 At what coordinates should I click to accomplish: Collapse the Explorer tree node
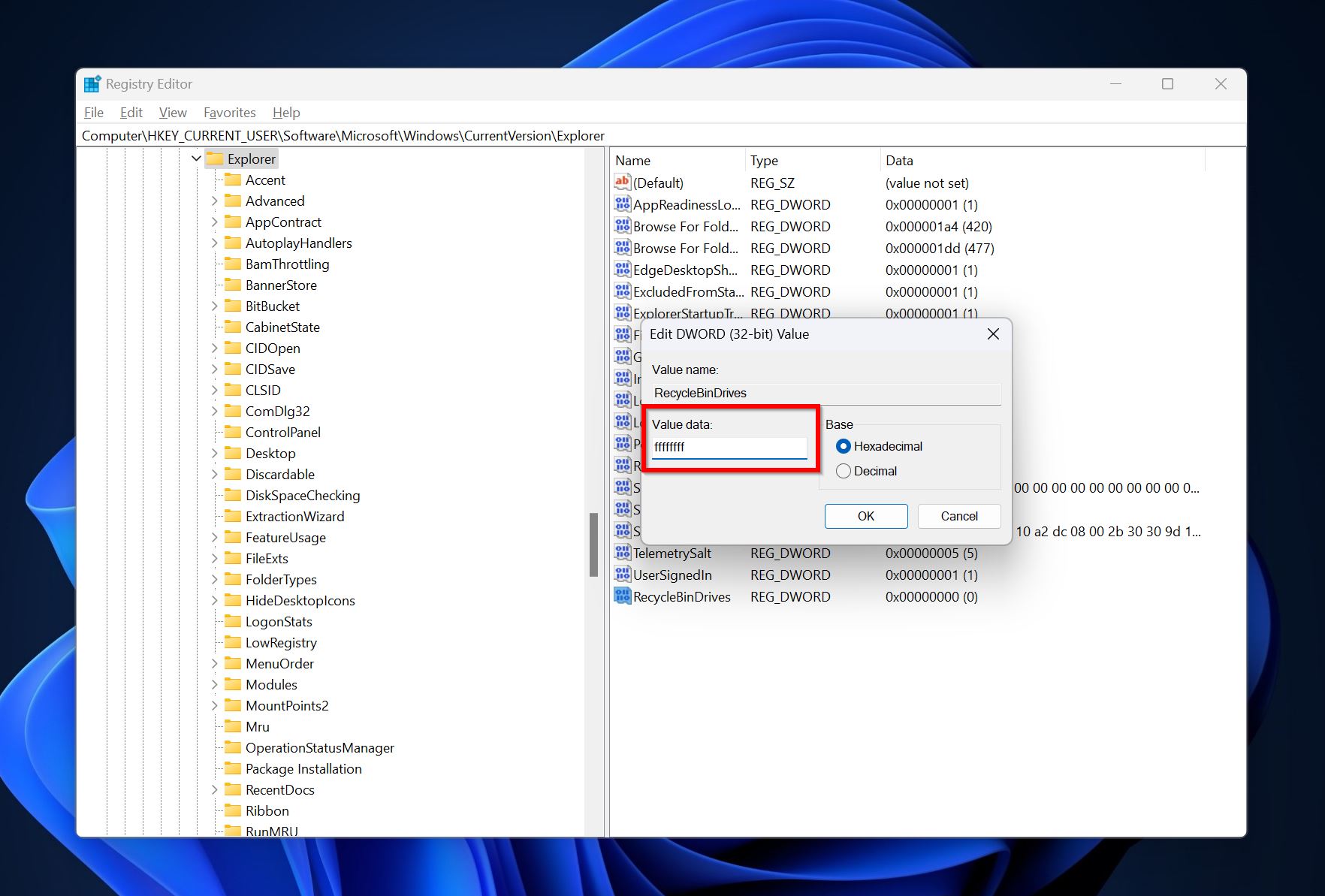point(196,158)
